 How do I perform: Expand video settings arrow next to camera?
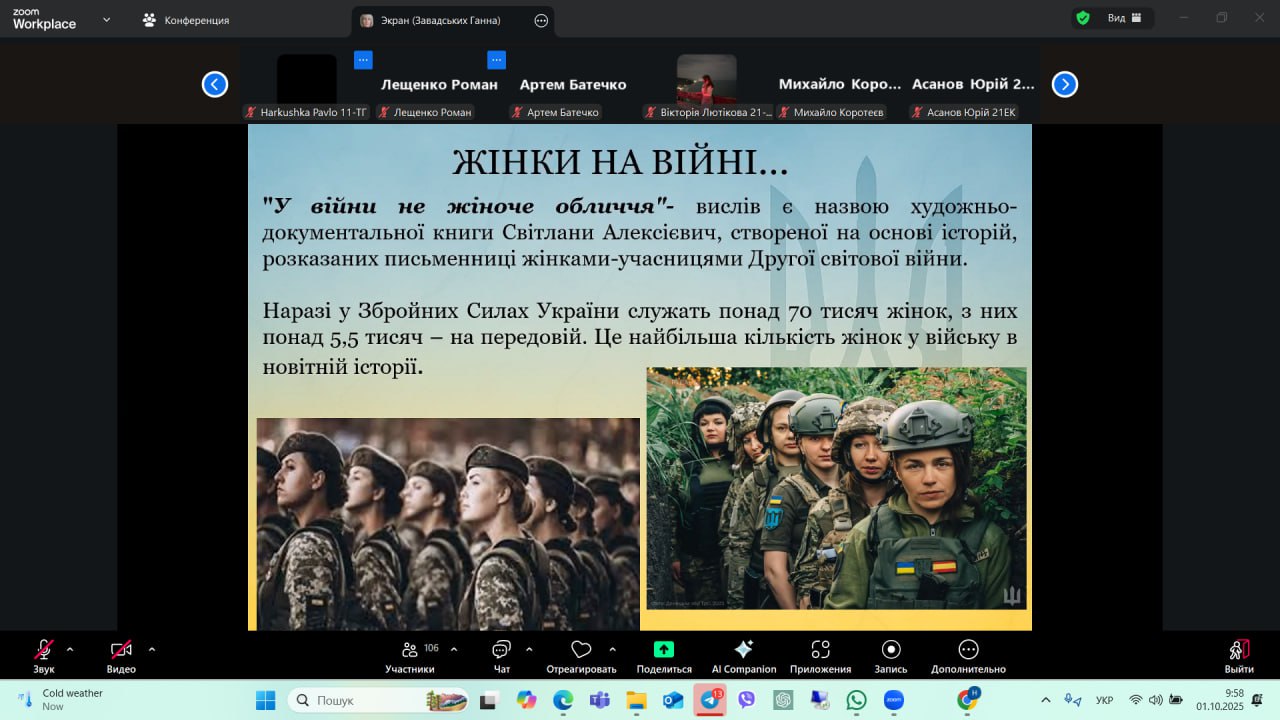(x=152, y=648)
